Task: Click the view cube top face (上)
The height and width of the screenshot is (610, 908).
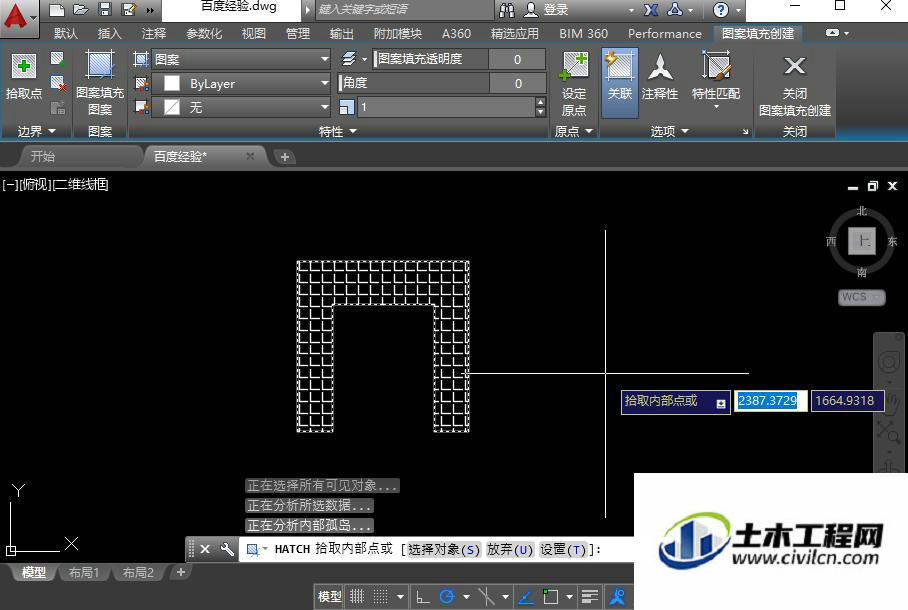Action: click(x=862, y=240)
